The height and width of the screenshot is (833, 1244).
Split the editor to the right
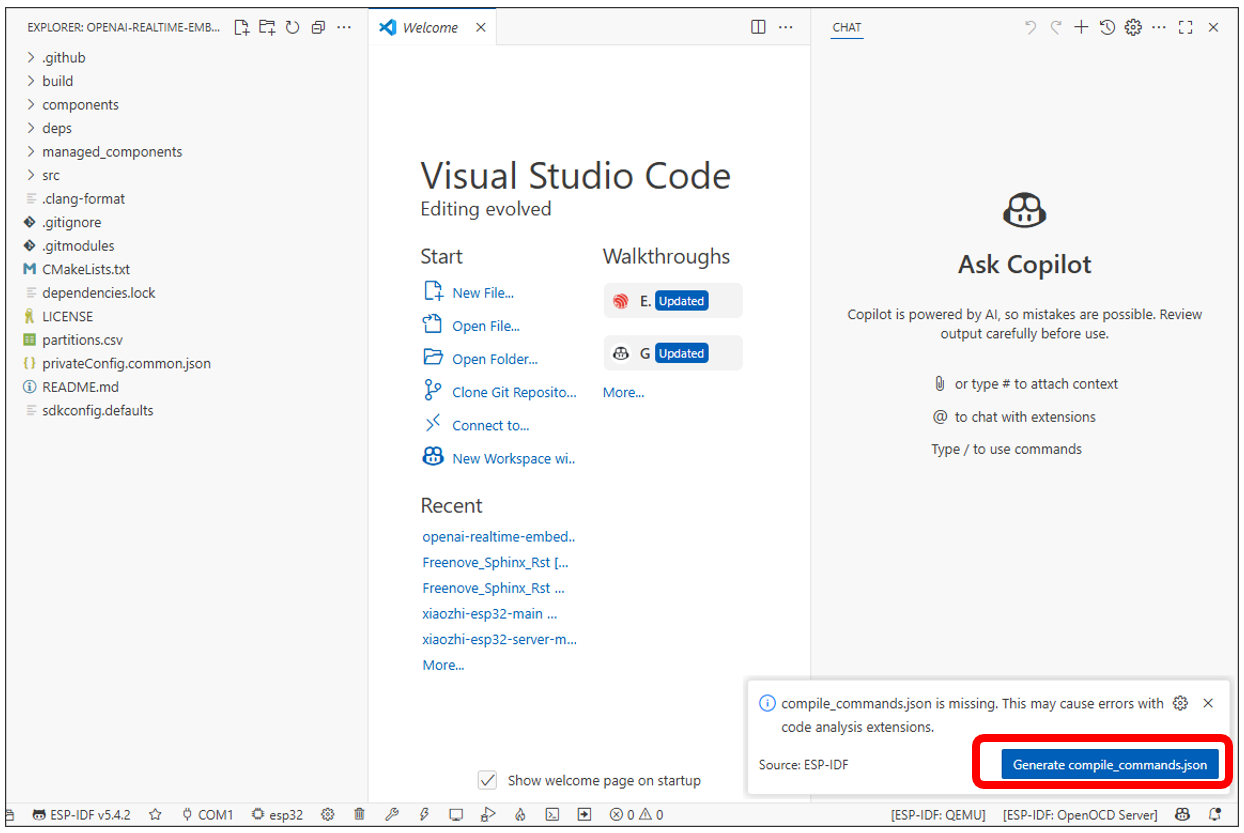point(759,27)
